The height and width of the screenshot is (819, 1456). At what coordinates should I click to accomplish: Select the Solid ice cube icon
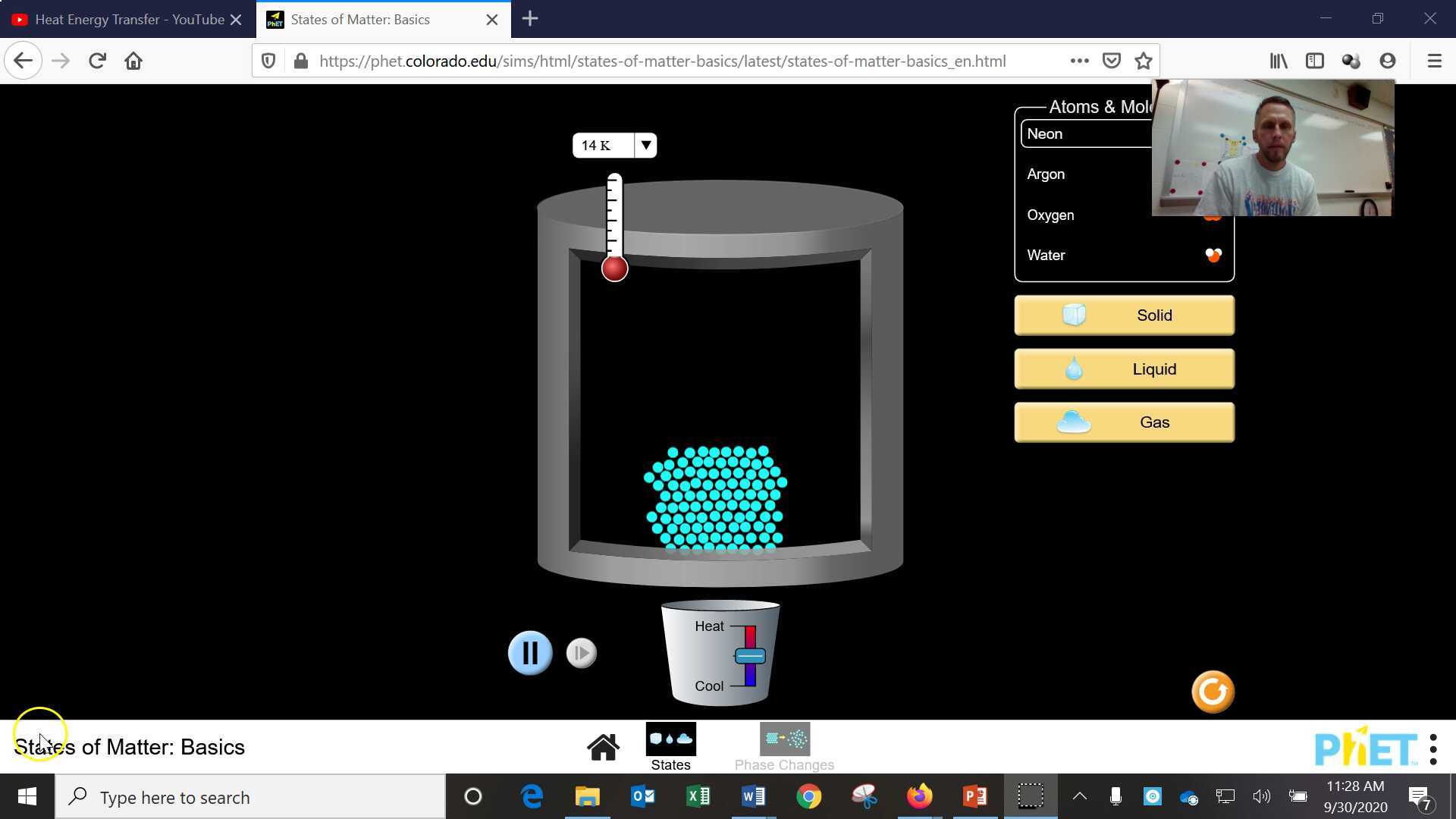coord(1073,315)
